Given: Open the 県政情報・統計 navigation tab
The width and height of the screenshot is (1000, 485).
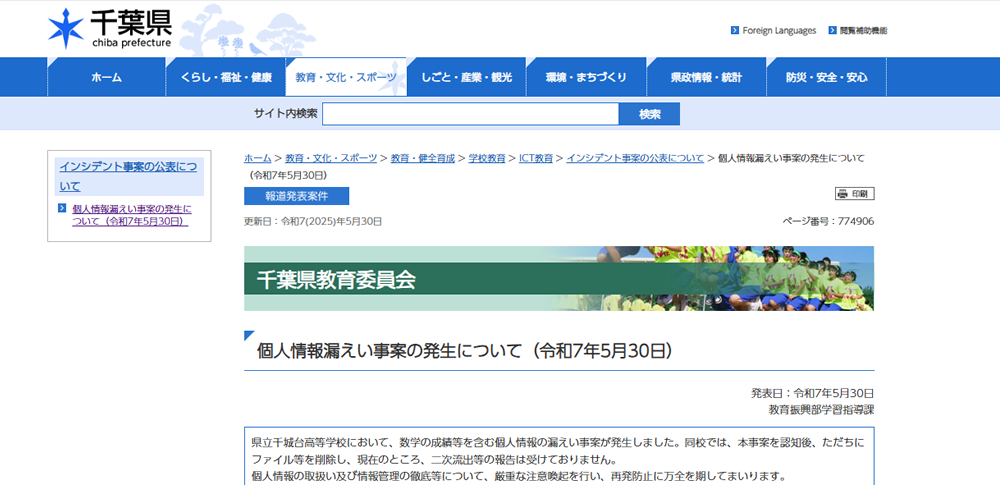Looking at the screenshot, I should (x=706, y=77).
